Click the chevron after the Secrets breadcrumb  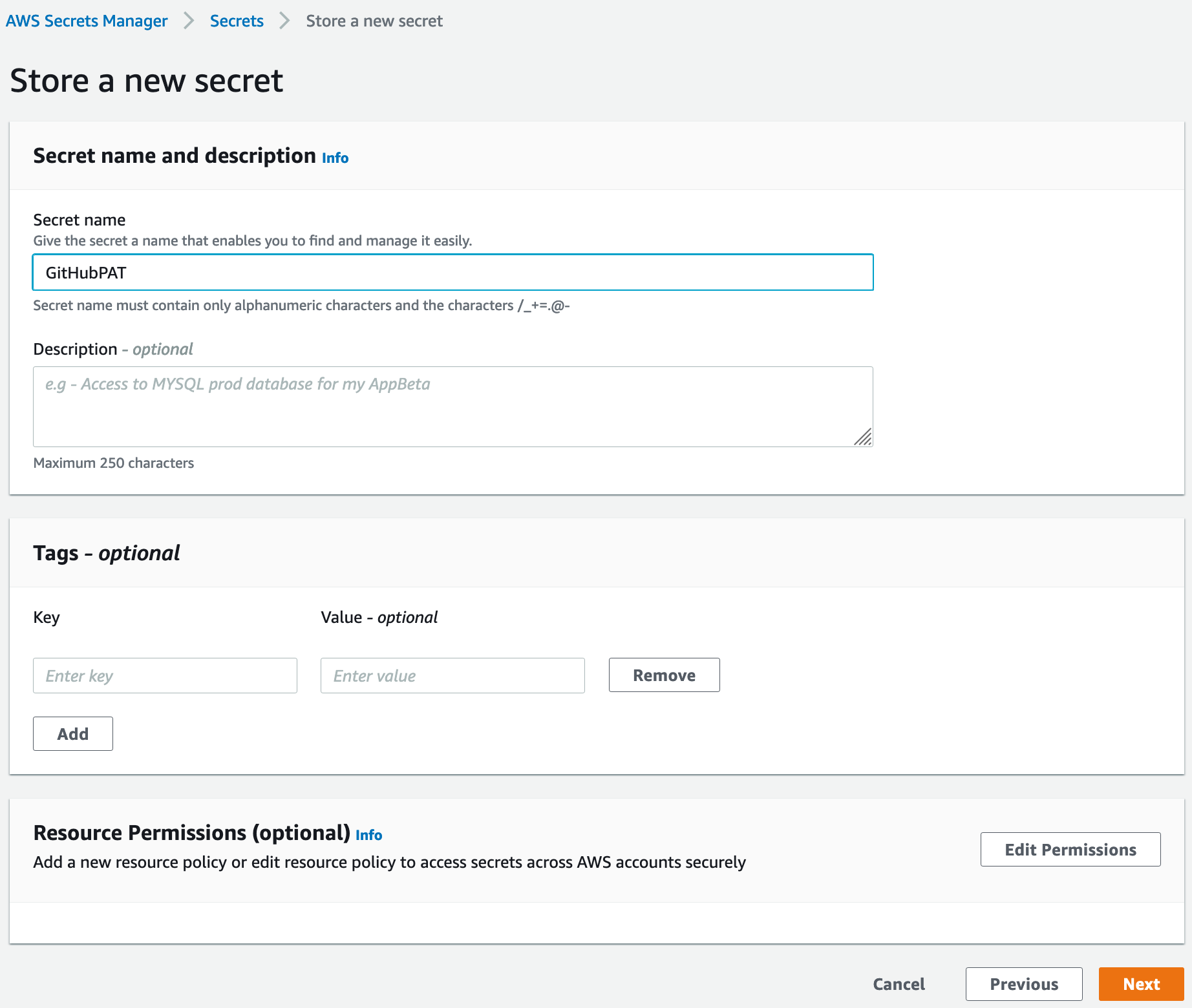(x=284, y=21)
